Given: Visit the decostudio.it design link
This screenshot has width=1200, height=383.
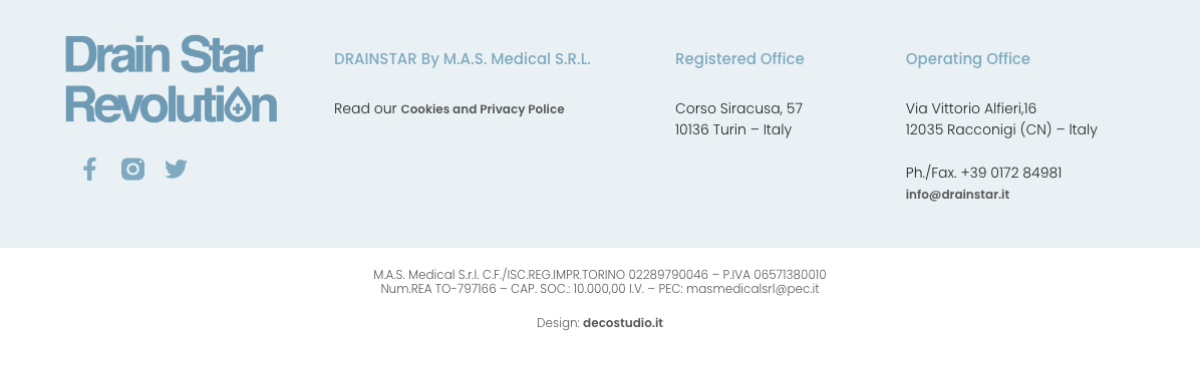Looking at the screenshot, I should tap(623, 323).
